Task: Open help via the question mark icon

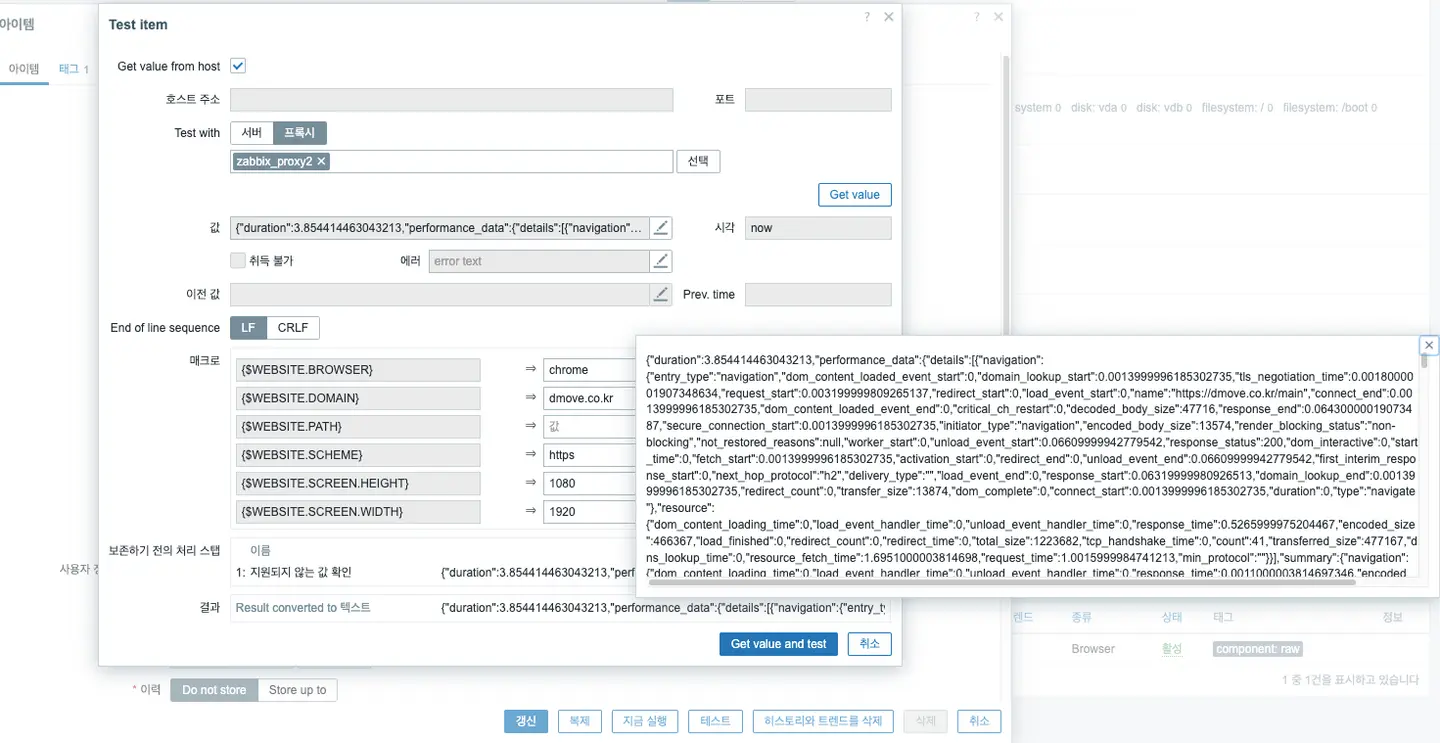Action: (864, 16)
